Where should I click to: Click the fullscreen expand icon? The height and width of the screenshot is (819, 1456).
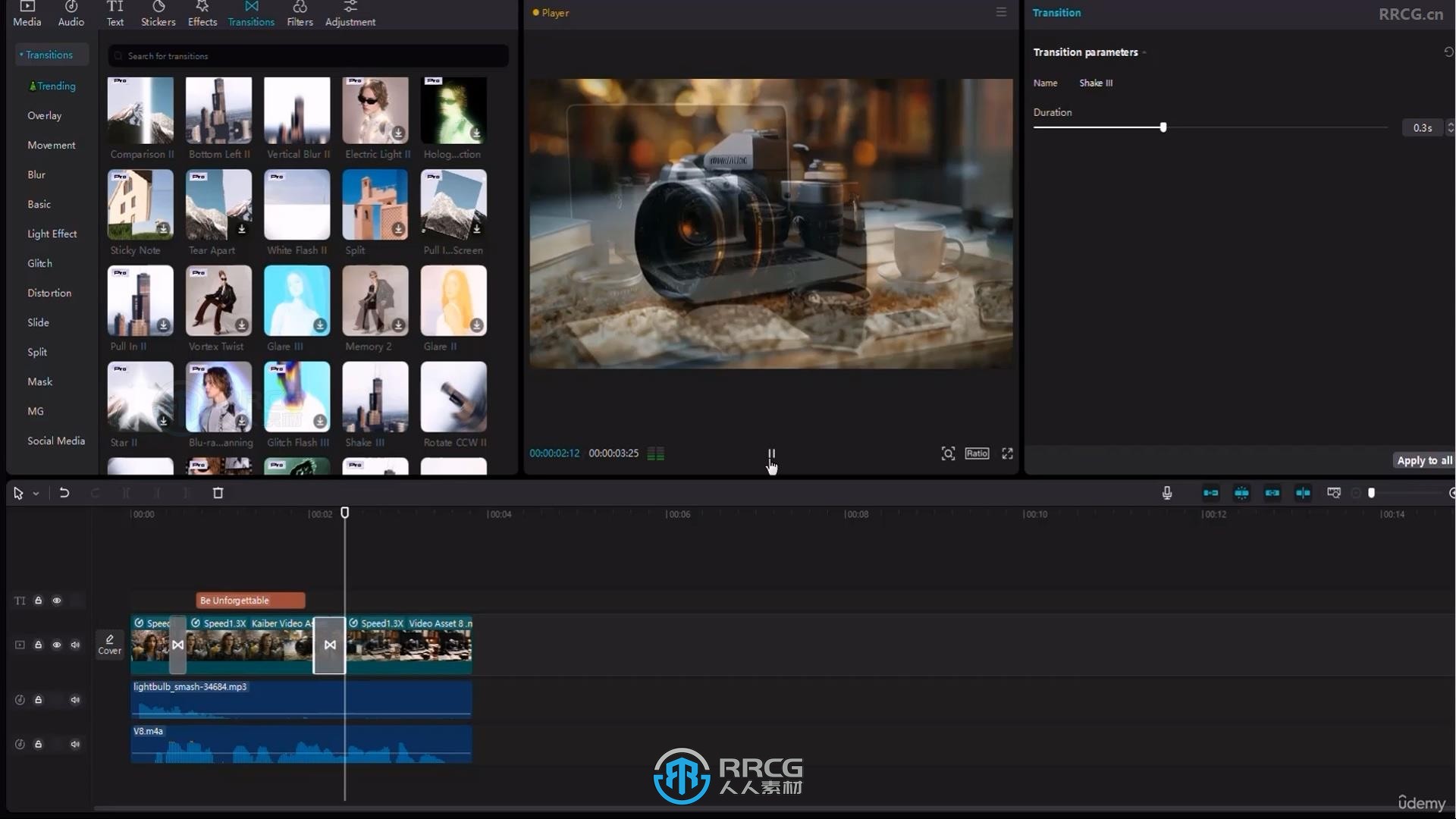[1007, 453]
